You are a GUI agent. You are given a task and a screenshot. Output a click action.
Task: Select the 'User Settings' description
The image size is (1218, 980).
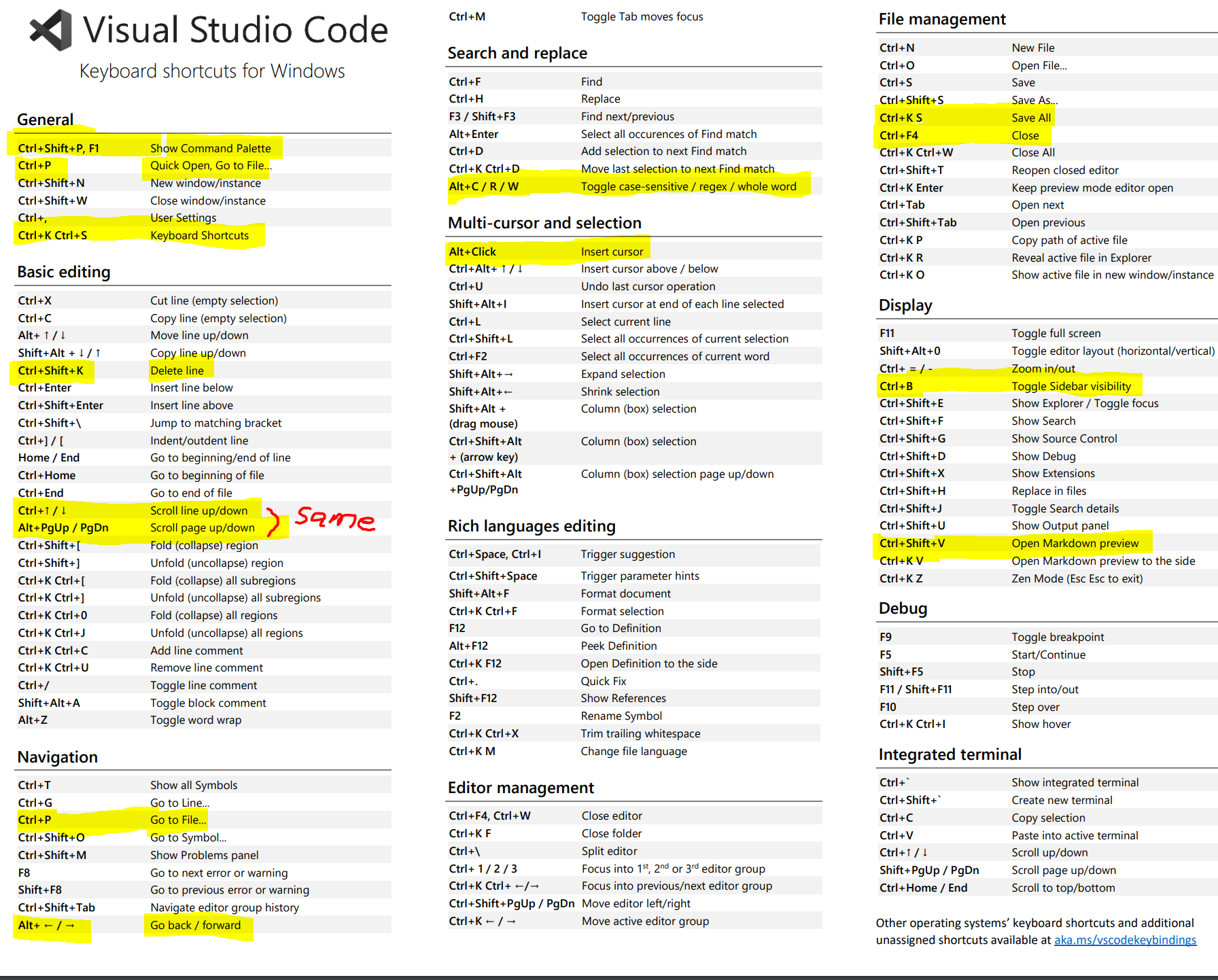click(x=184, y=217)
